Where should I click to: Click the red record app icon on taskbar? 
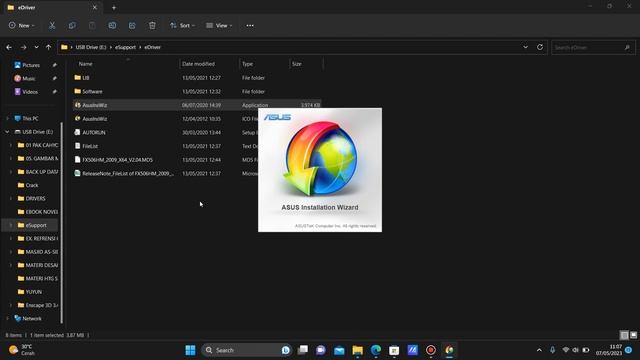[x=431, y=350]
